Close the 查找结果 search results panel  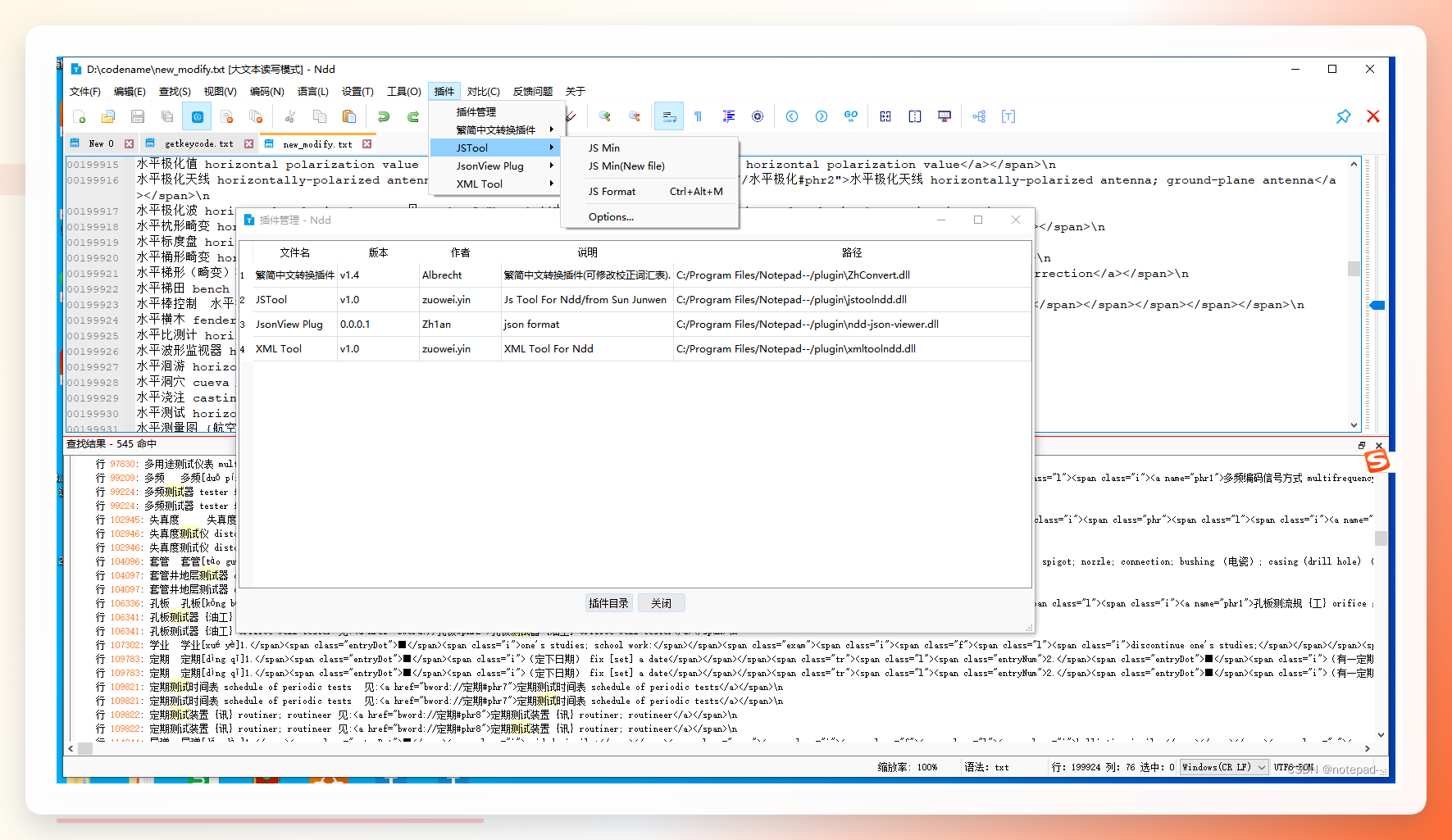pyautogui.click(x=1379, y=446)
